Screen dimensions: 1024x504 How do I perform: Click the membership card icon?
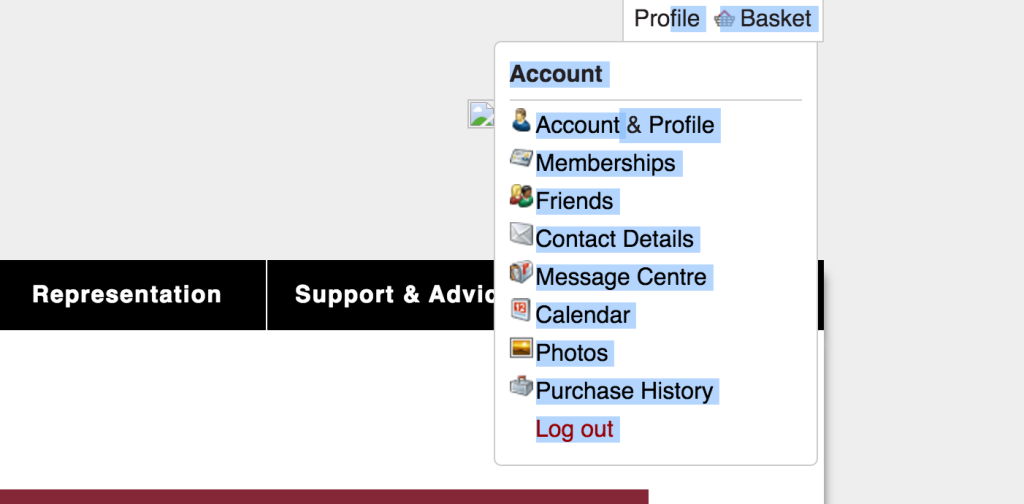[x=521, y=158]
